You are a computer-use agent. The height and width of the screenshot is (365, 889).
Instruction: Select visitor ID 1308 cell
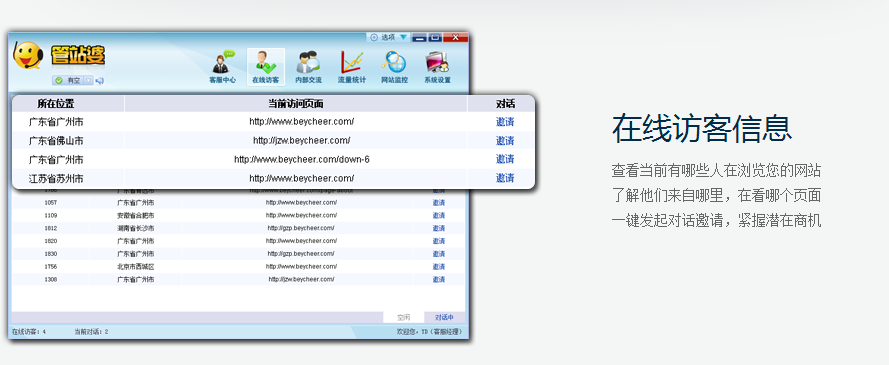click(x=50, y=279)
